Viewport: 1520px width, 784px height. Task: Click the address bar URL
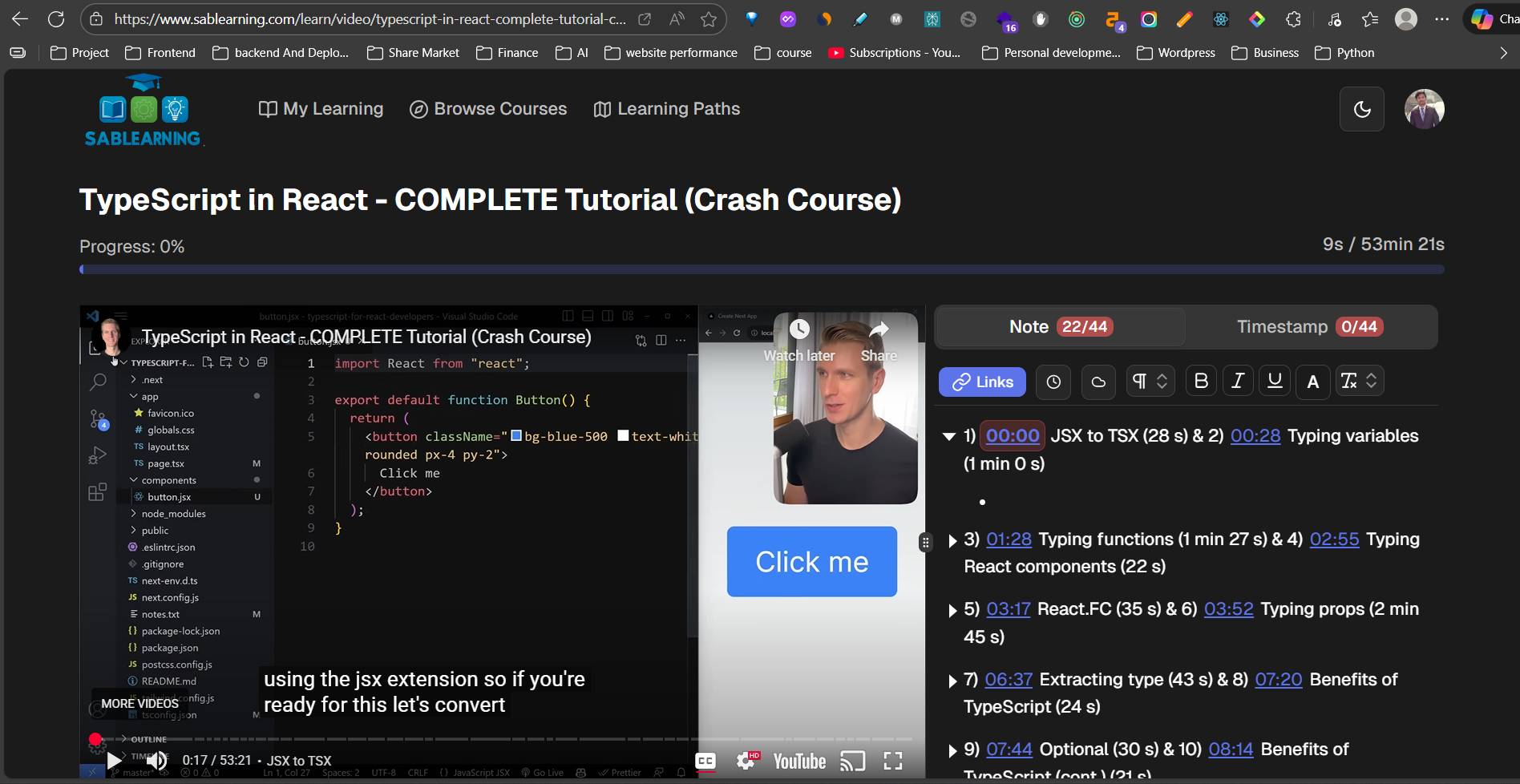click(x=370, y=19)
